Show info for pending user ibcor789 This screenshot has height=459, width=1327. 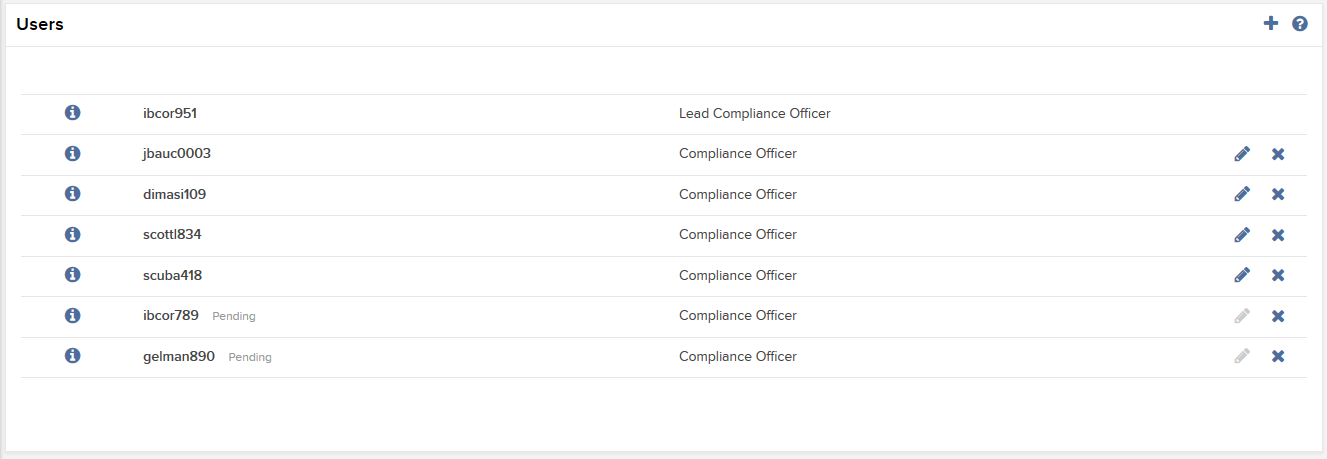click(x=72, y=316)
